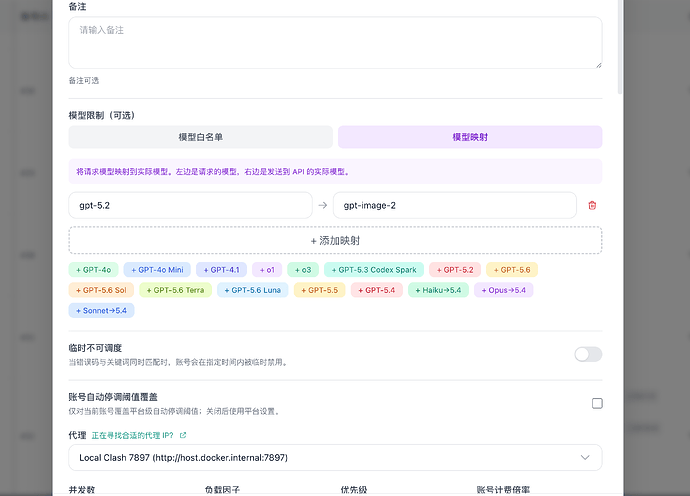This screenshot has height=496, width=690.
Task: Edit the gpt-5.2 request model field
Action: pyautogui.click(x=191, y=206)
